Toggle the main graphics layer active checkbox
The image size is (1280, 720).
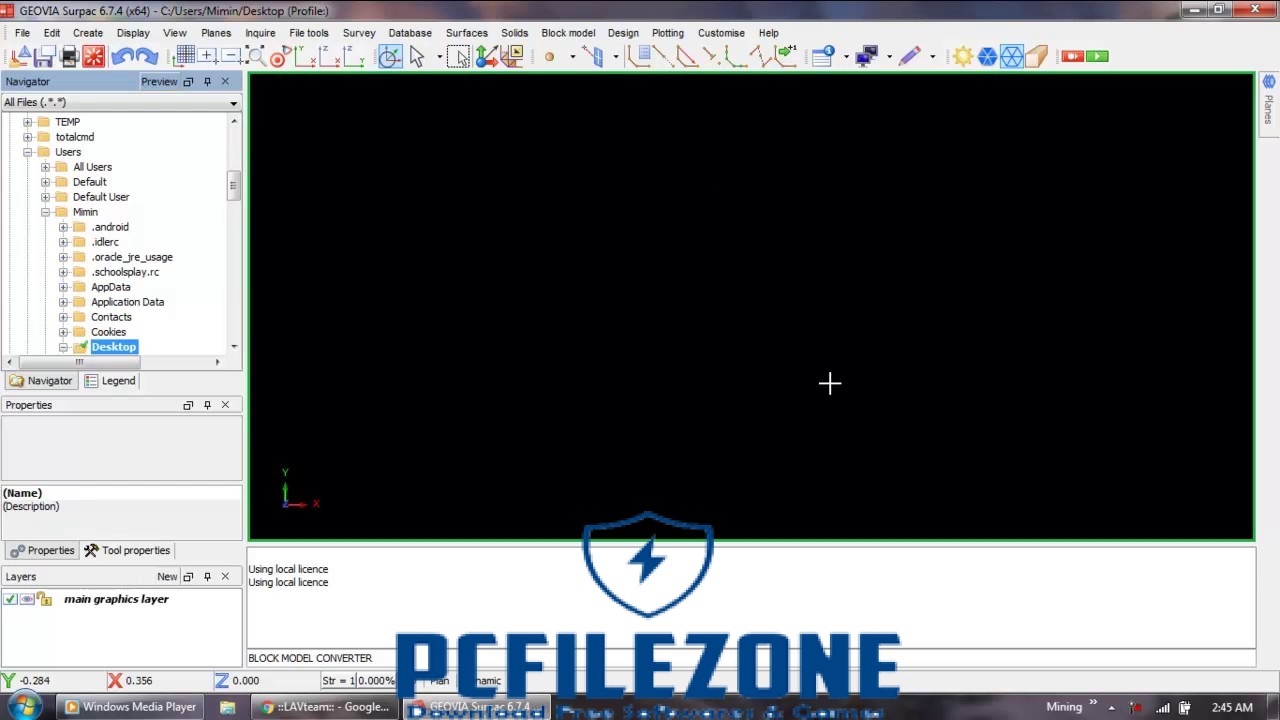10,599
